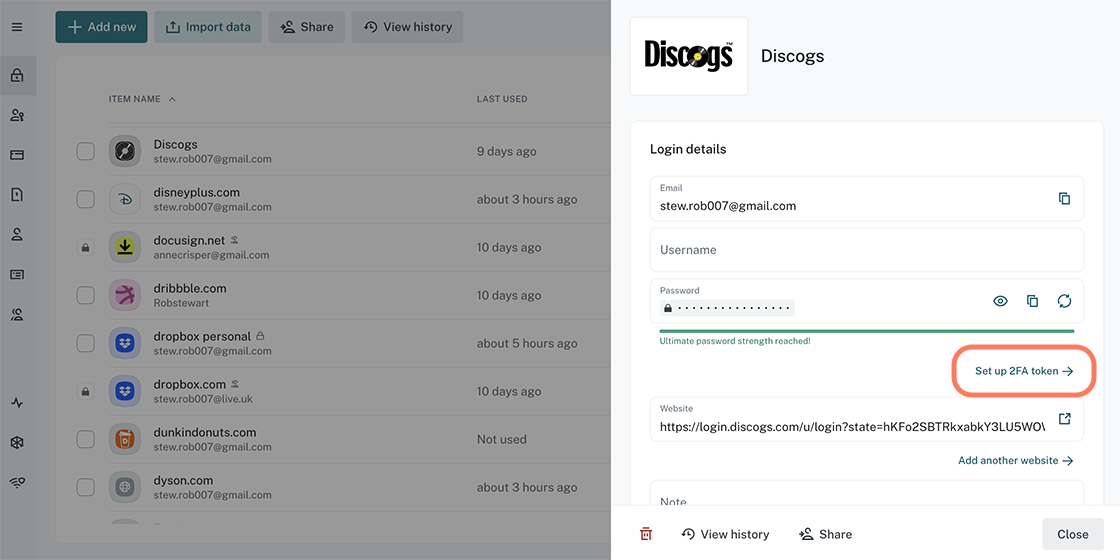The width and height of the screenshot is (1120, 560).
Task: Click the docusign.net lock indicator
Action: pyautogui.click(x=86, y=248)
